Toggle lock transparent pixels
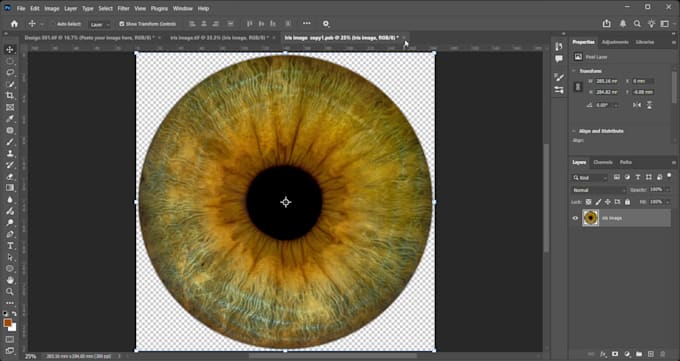The image size is (680, 361). (x=588, y=202)
